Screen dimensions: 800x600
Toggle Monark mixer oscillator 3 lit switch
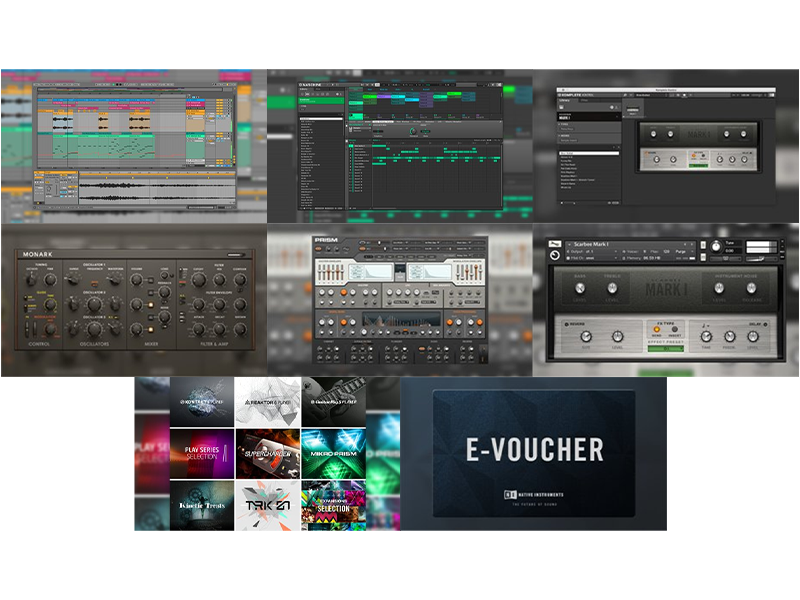[151, 330]
